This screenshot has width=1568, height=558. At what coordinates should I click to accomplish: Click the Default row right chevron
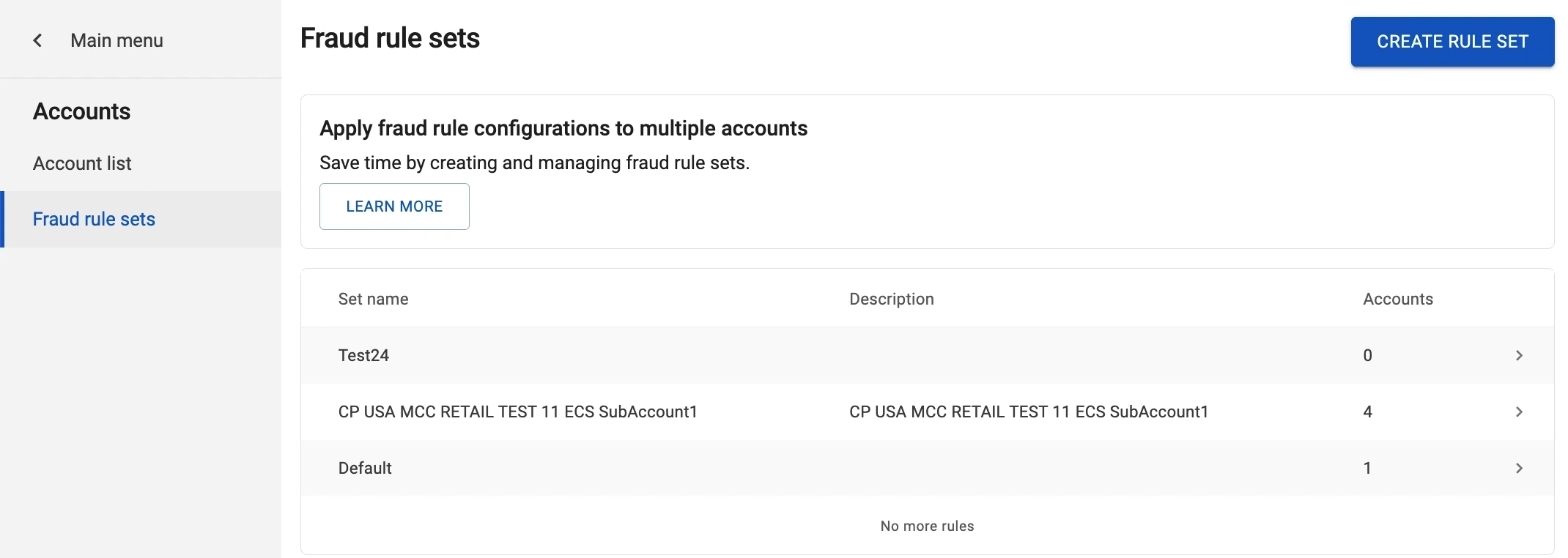1519,468
